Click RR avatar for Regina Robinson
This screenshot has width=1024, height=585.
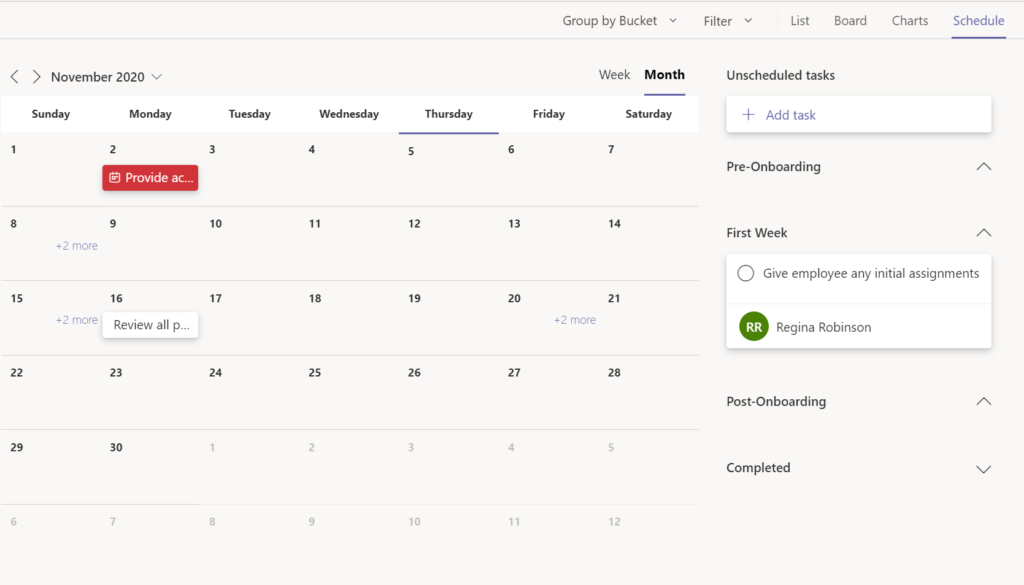754,326
